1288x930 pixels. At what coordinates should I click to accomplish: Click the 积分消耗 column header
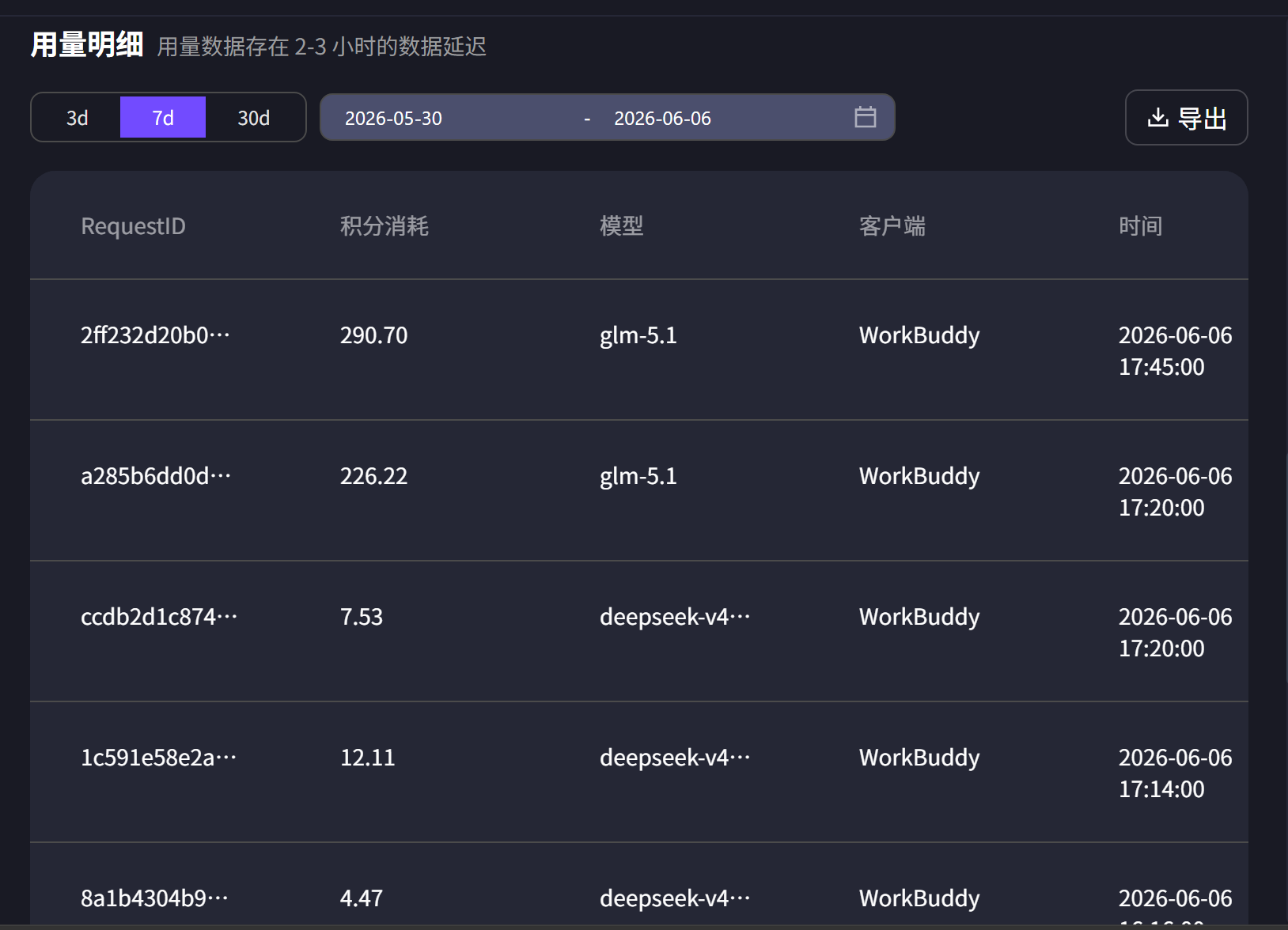[x=384, y=226]
